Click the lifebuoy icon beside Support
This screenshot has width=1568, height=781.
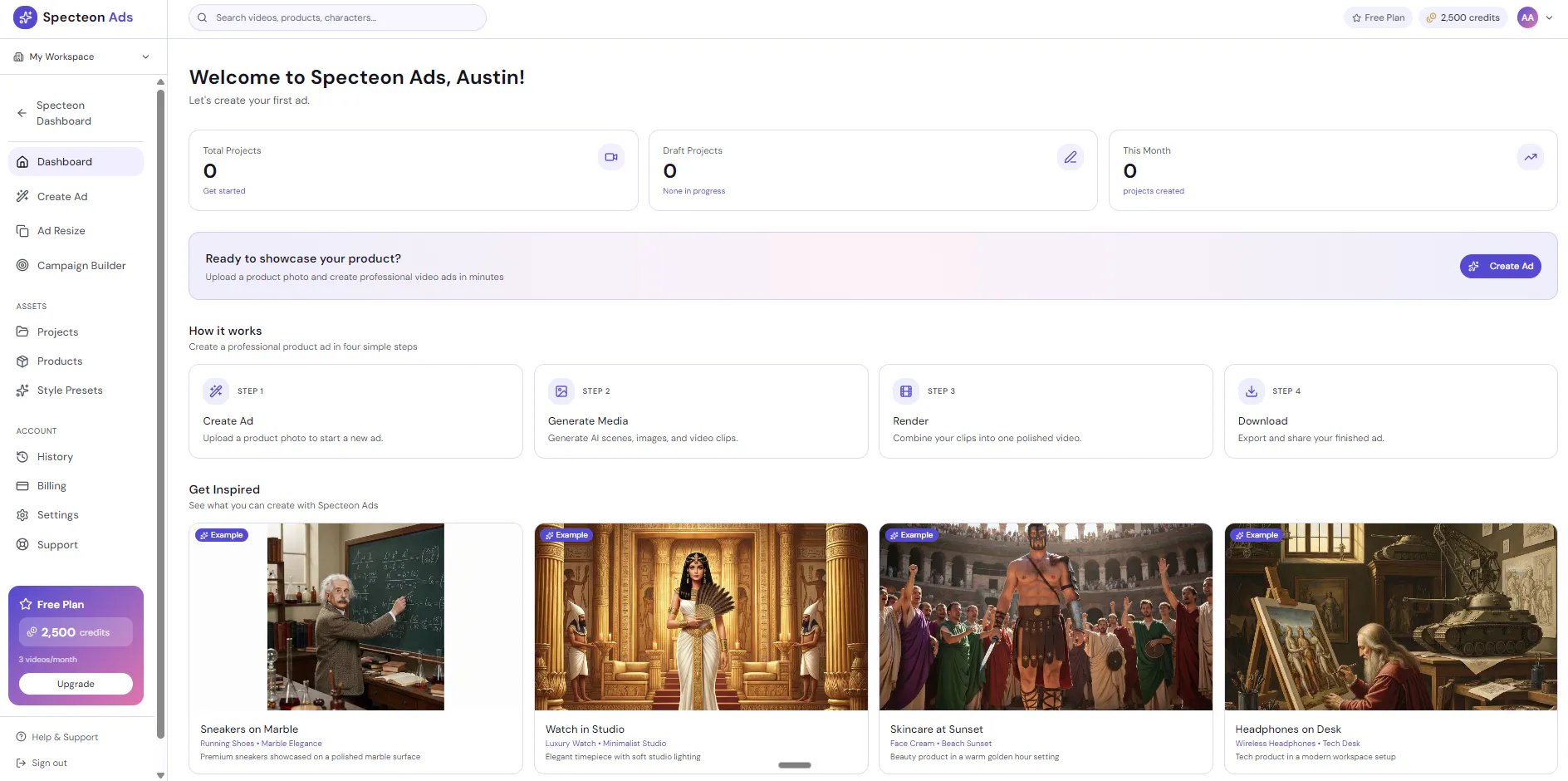pos(22,545)
